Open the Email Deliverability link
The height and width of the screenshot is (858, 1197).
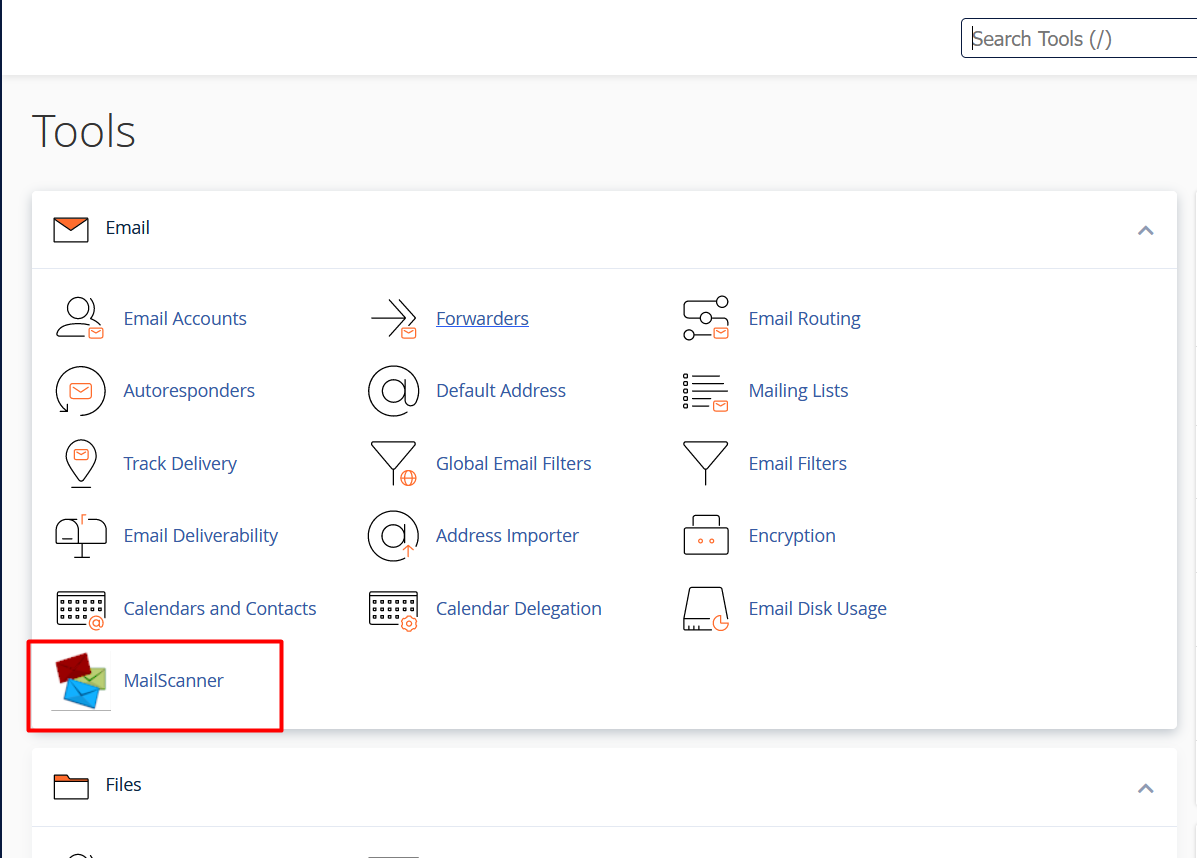(200, 536)
